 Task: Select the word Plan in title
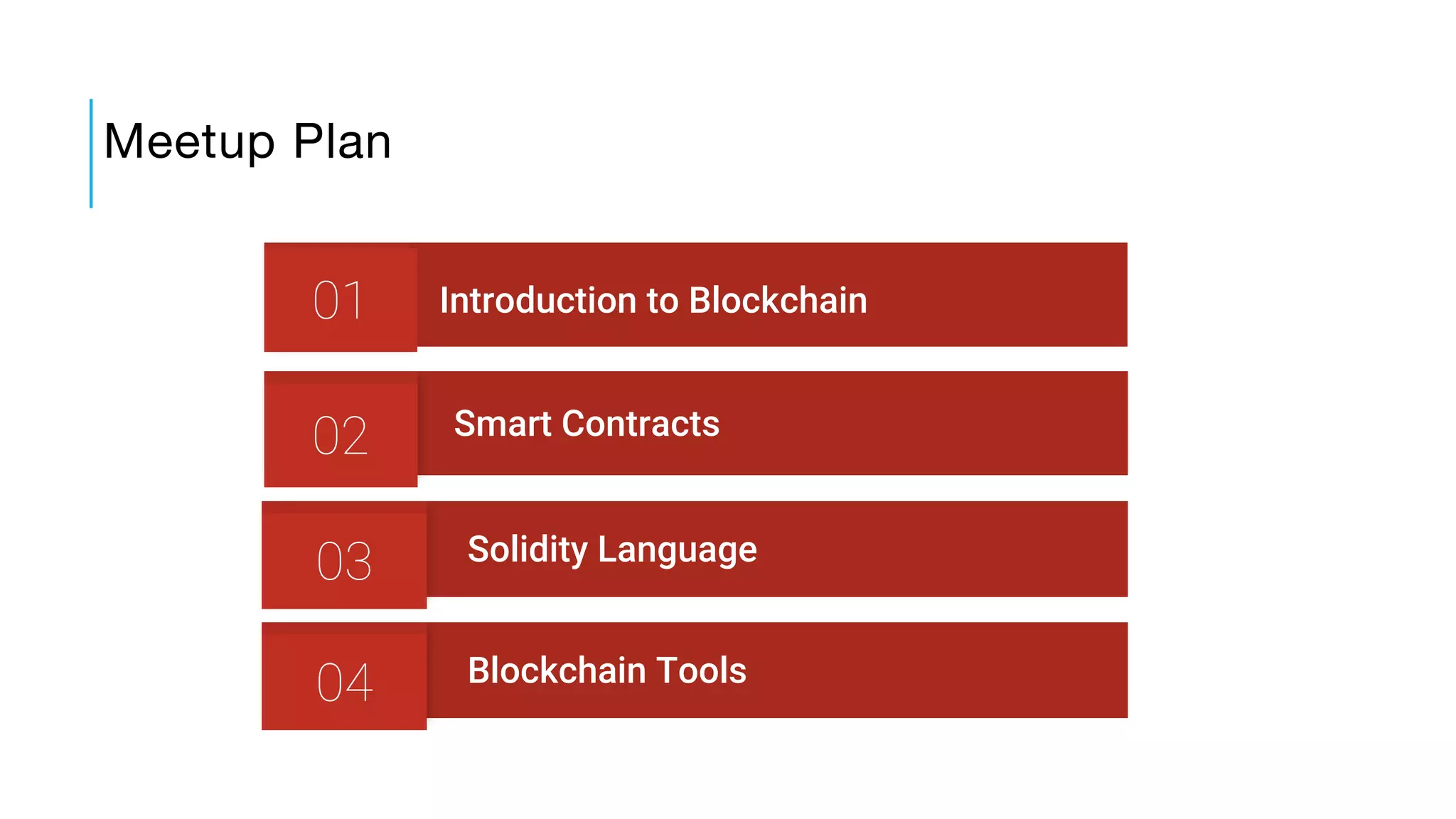point(342,141)
